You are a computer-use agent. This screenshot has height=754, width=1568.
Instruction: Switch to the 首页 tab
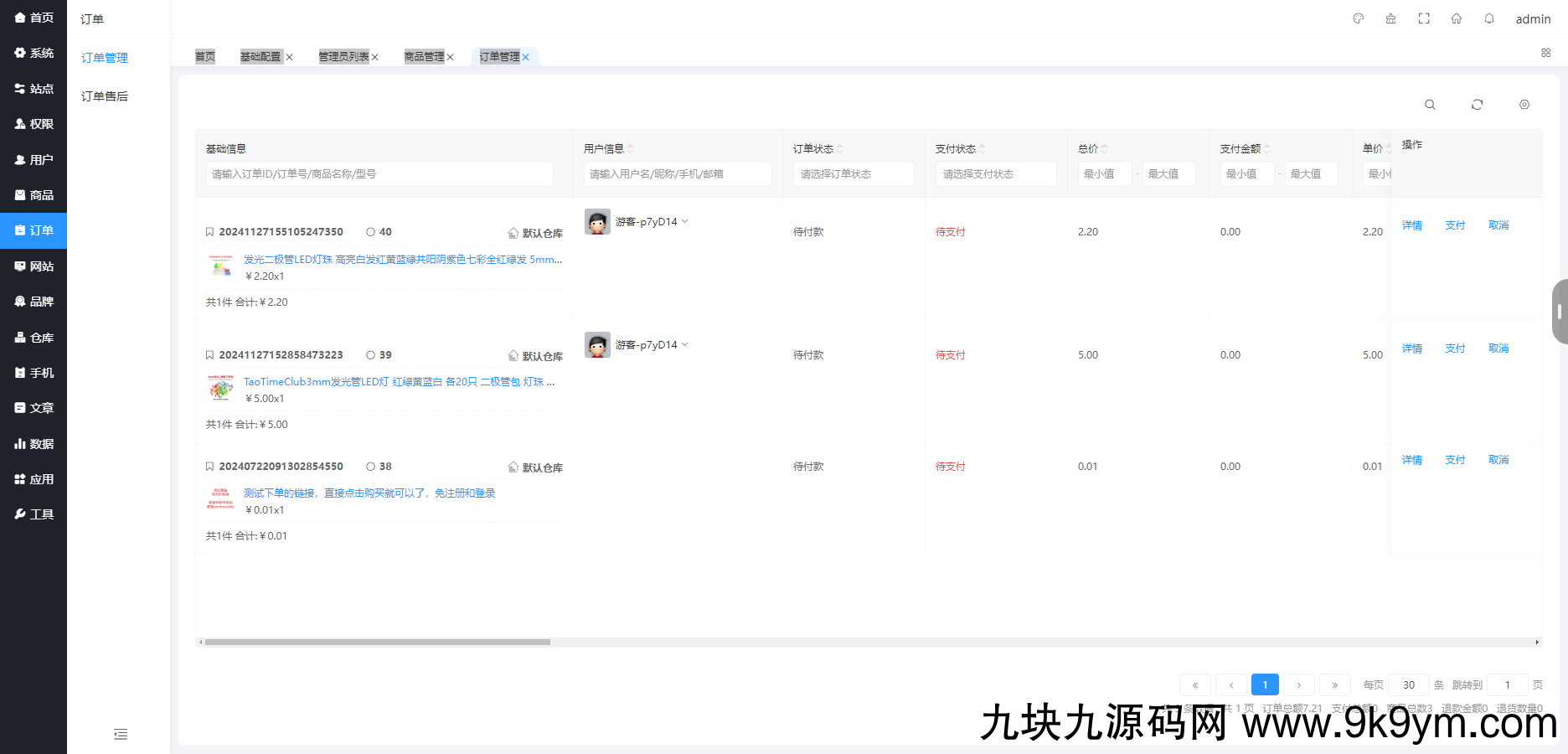coord(204,56)
